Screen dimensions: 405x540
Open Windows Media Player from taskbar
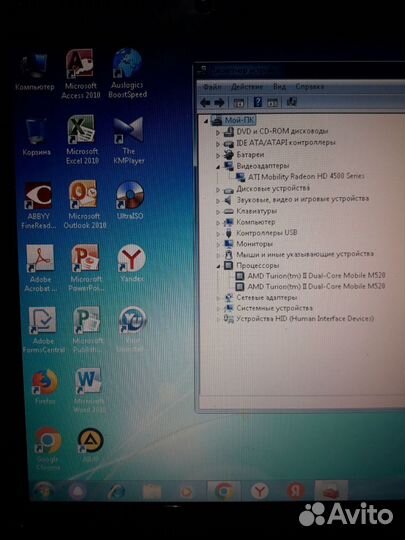(186, 492)
